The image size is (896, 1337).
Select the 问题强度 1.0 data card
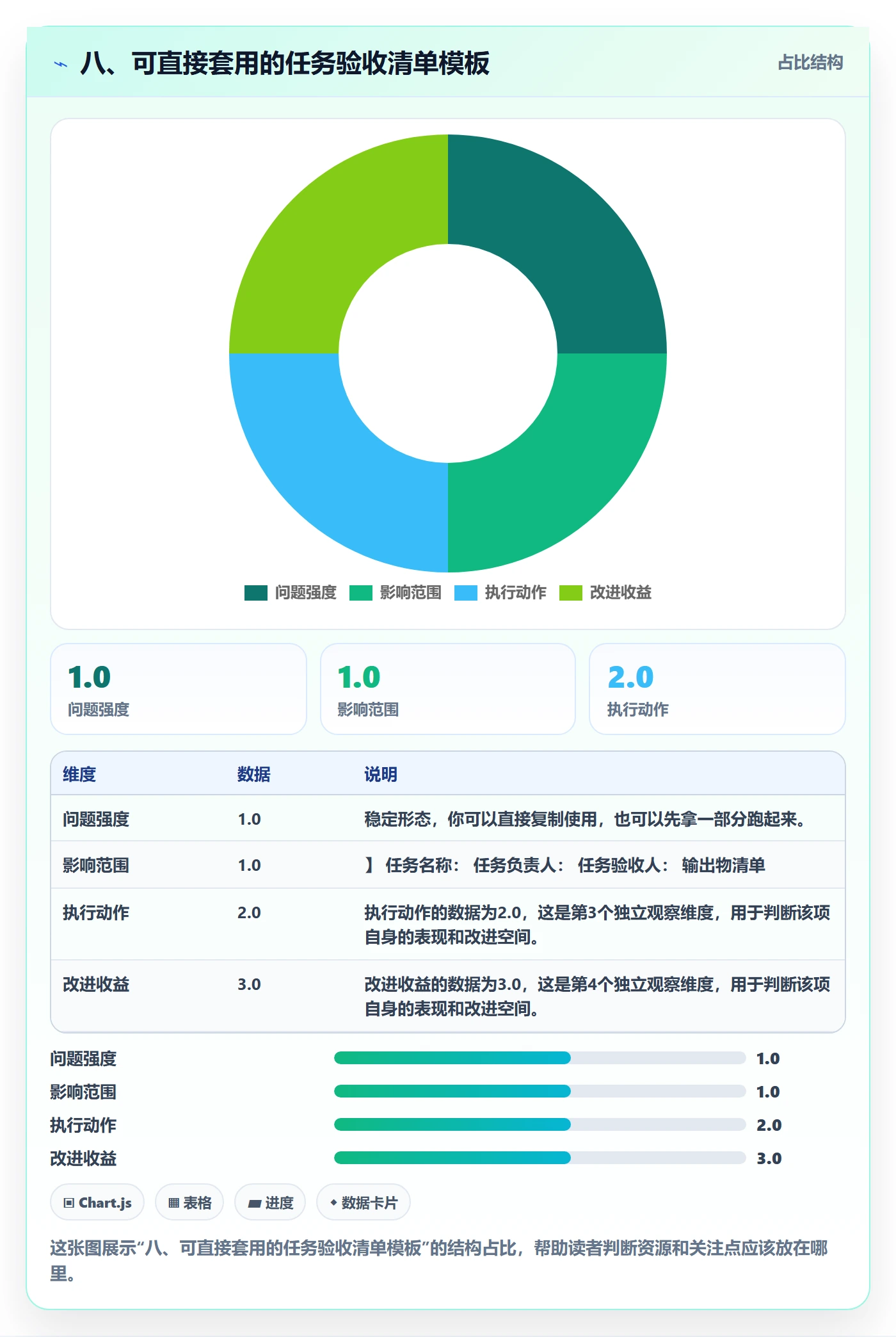tap(179, 689)
